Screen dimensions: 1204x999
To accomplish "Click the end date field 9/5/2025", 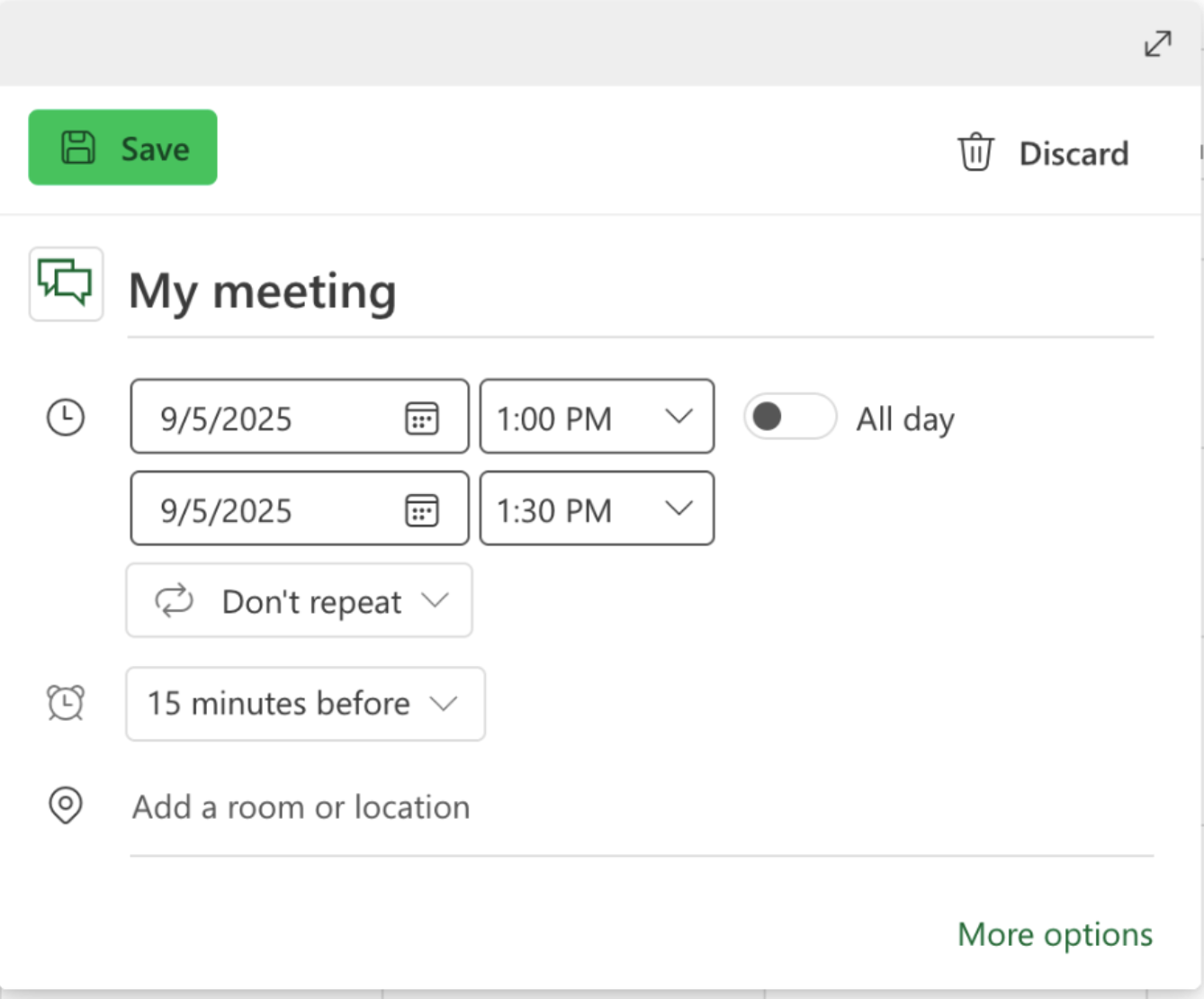I will 300,508.
